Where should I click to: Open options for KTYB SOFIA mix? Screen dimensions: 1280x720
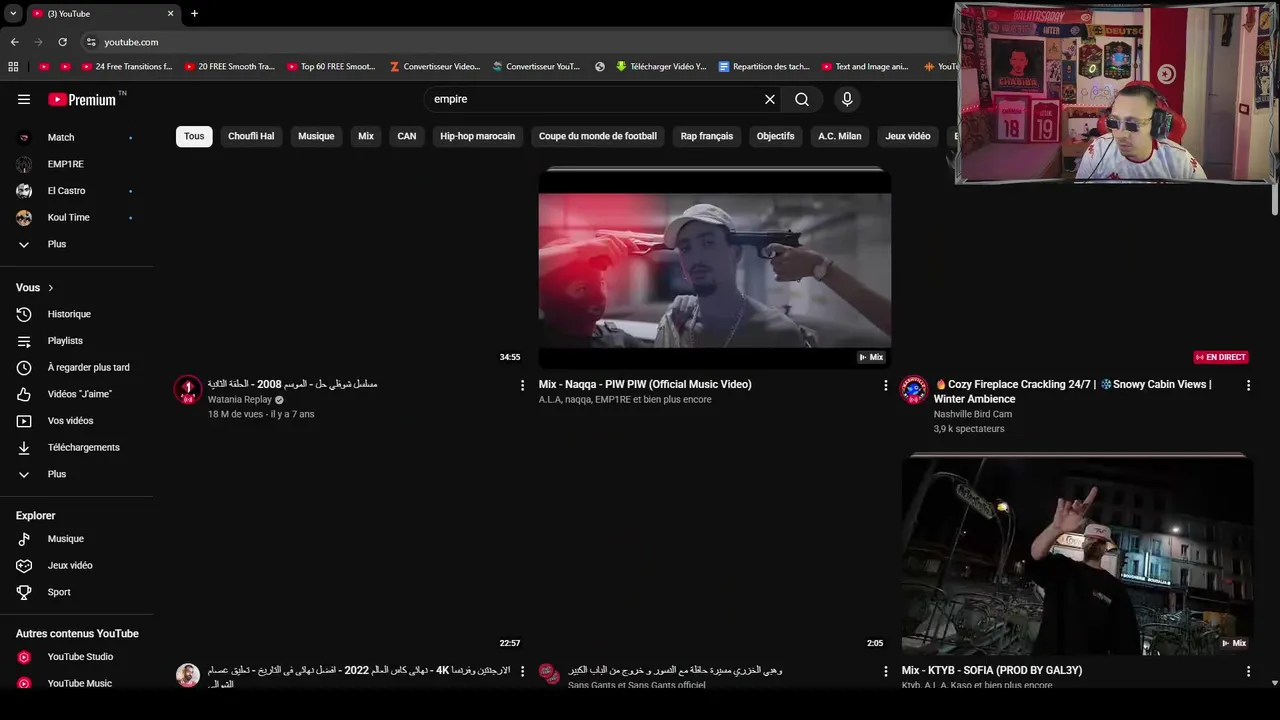click(1248, 671)
